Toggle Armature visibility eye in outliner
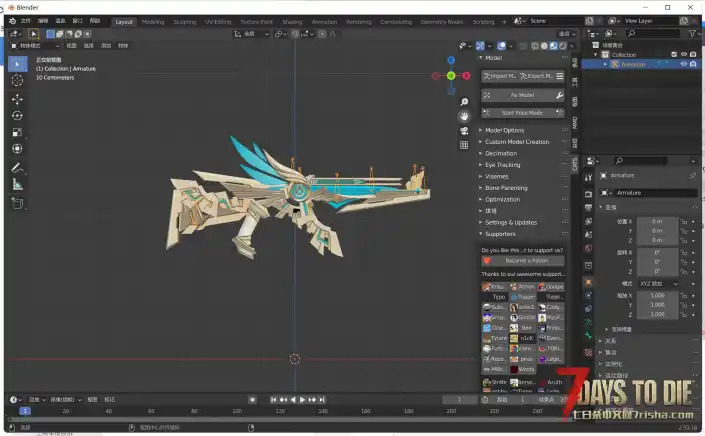This screenshot has height=436, width=705. tap(684, 64)
